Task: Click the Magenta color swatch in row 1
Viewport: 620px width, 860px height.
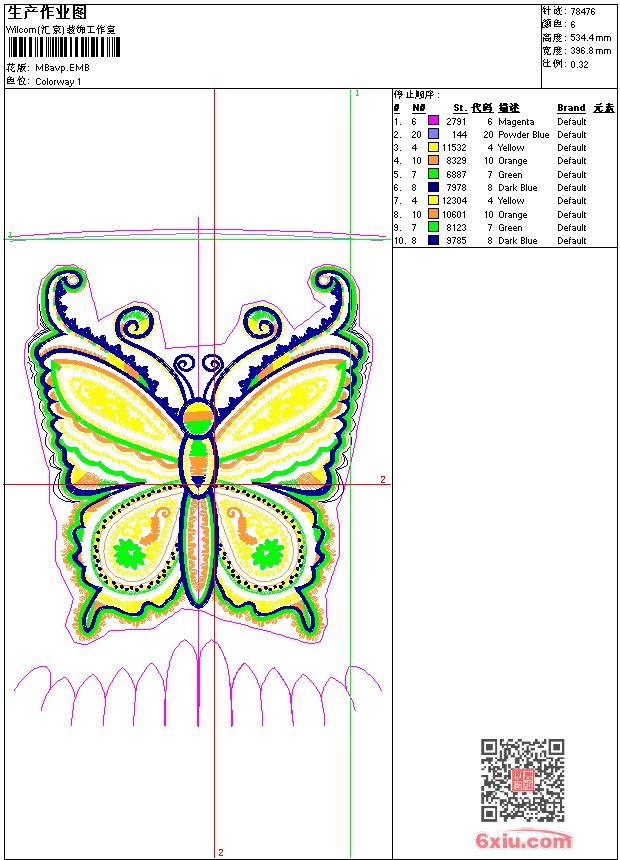Action: click(433, 121)
